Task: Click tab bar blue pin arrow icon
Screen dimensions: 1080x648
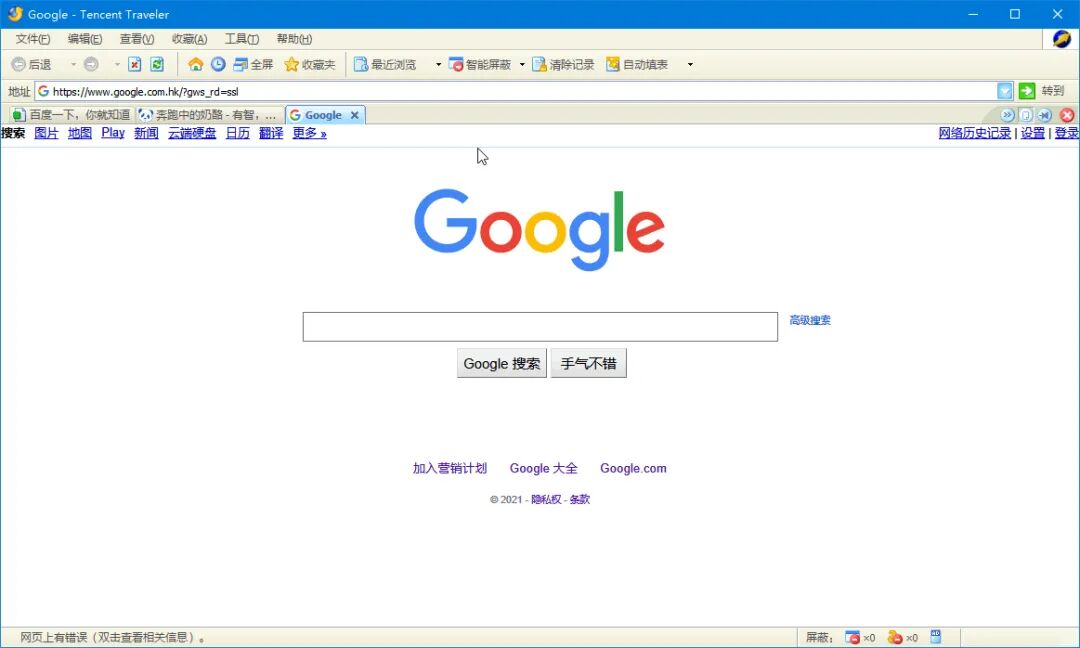Action: [x=1045, y=115]
